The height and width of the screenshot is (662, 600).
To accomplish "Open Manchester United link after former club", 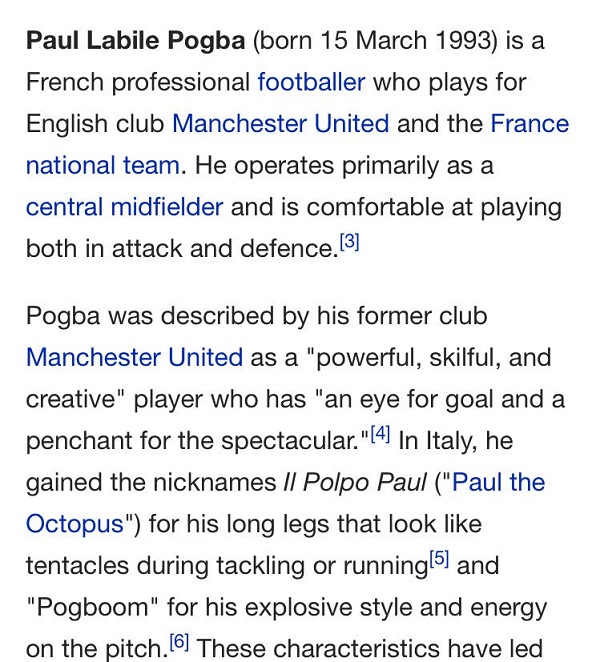I will (x=134, y=357).
